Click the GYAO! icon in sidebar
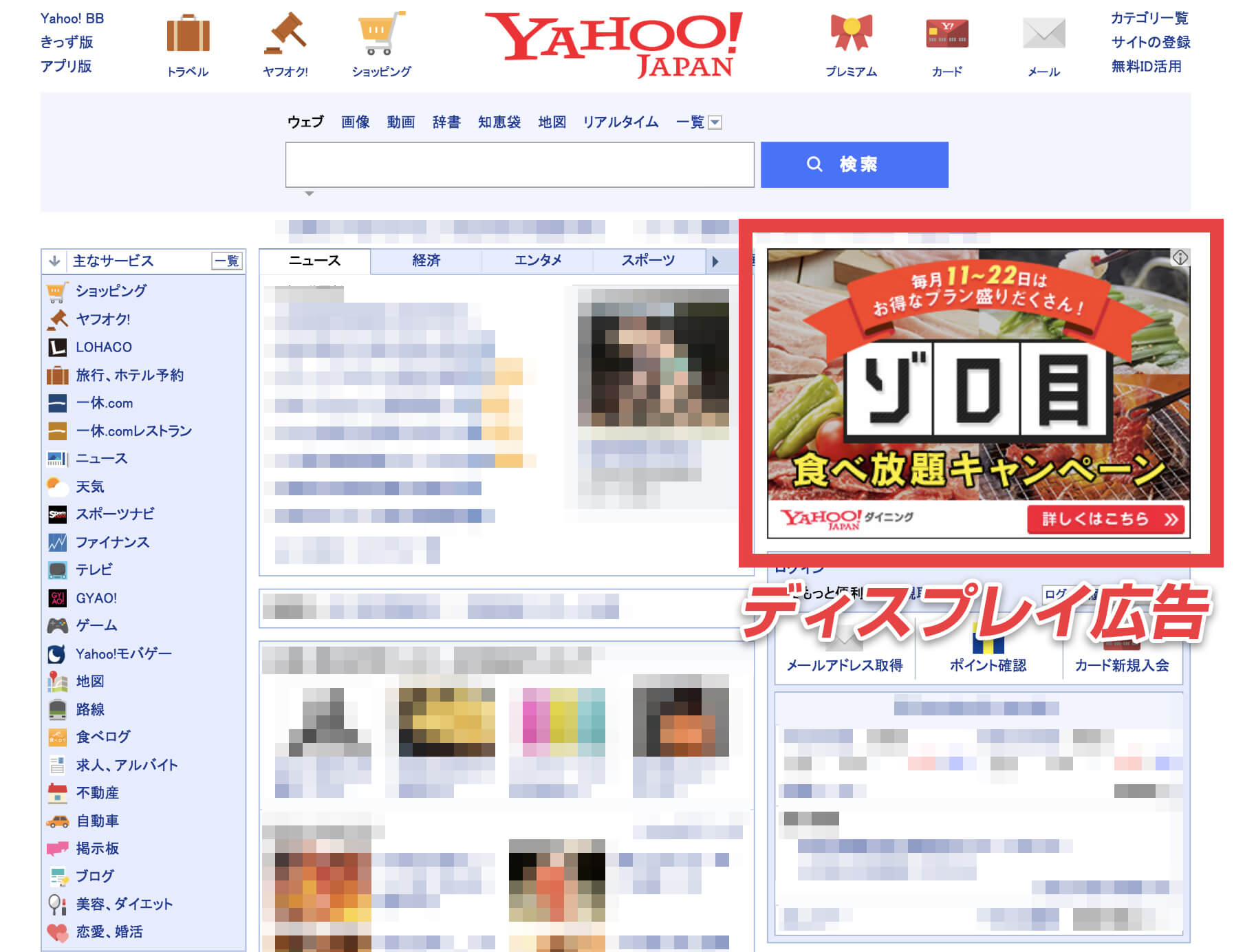 pos(57,598)
